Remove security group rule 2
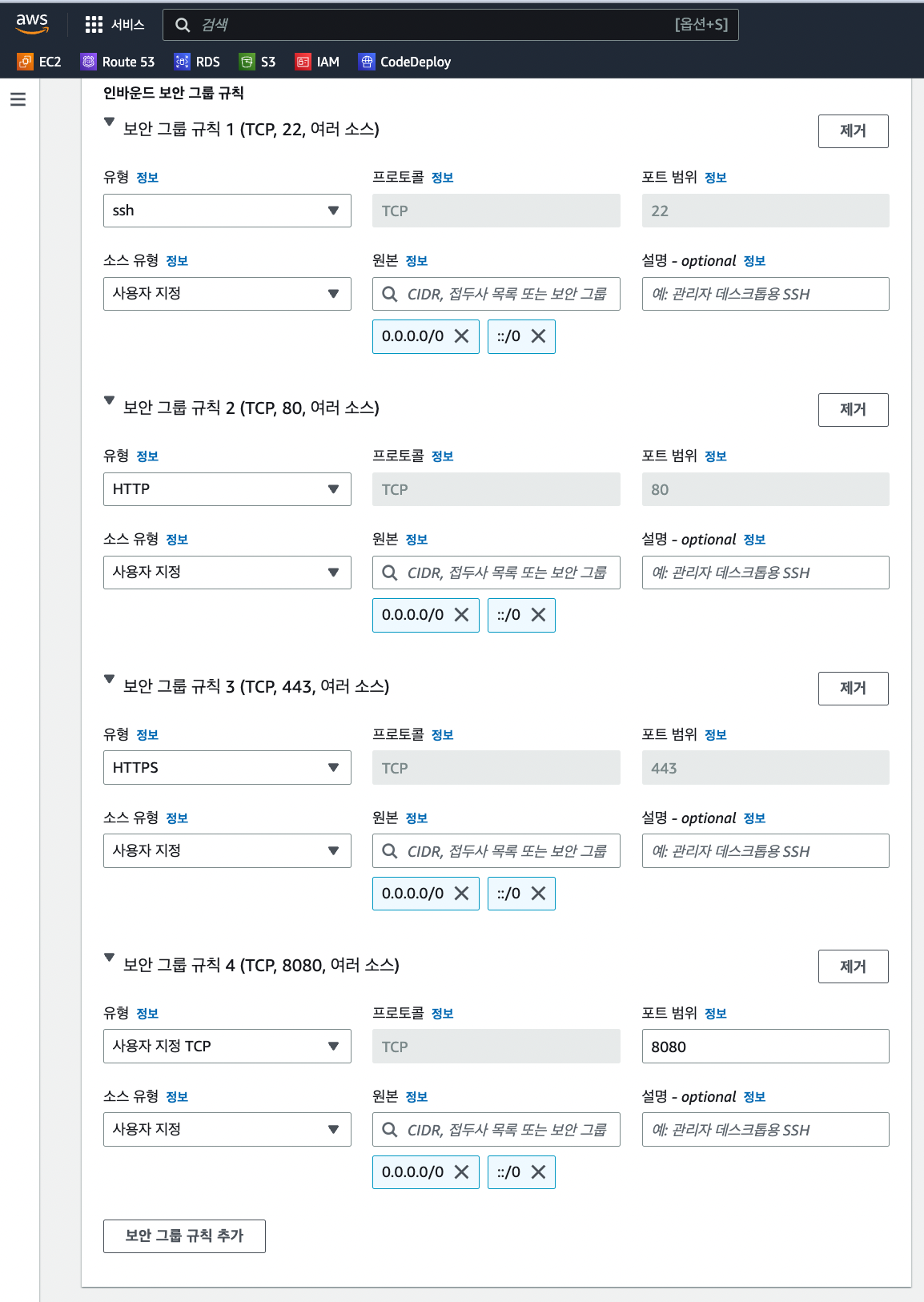 (853, 410)
